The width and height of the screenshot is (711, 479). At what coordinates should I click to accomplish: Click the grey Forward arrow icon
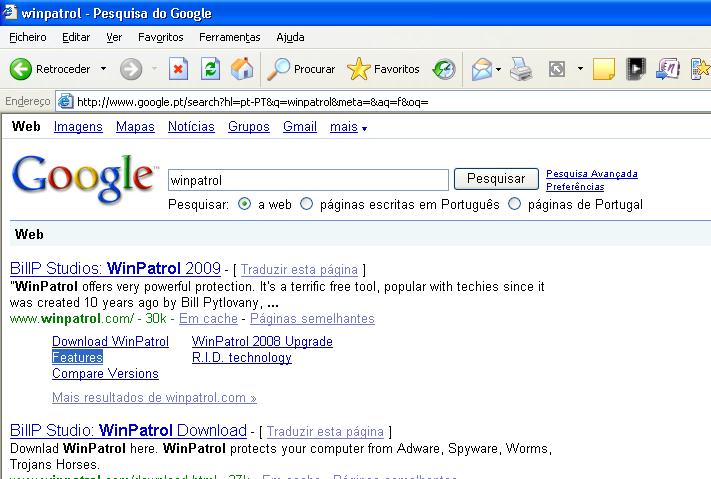click(x=131, y=69)
